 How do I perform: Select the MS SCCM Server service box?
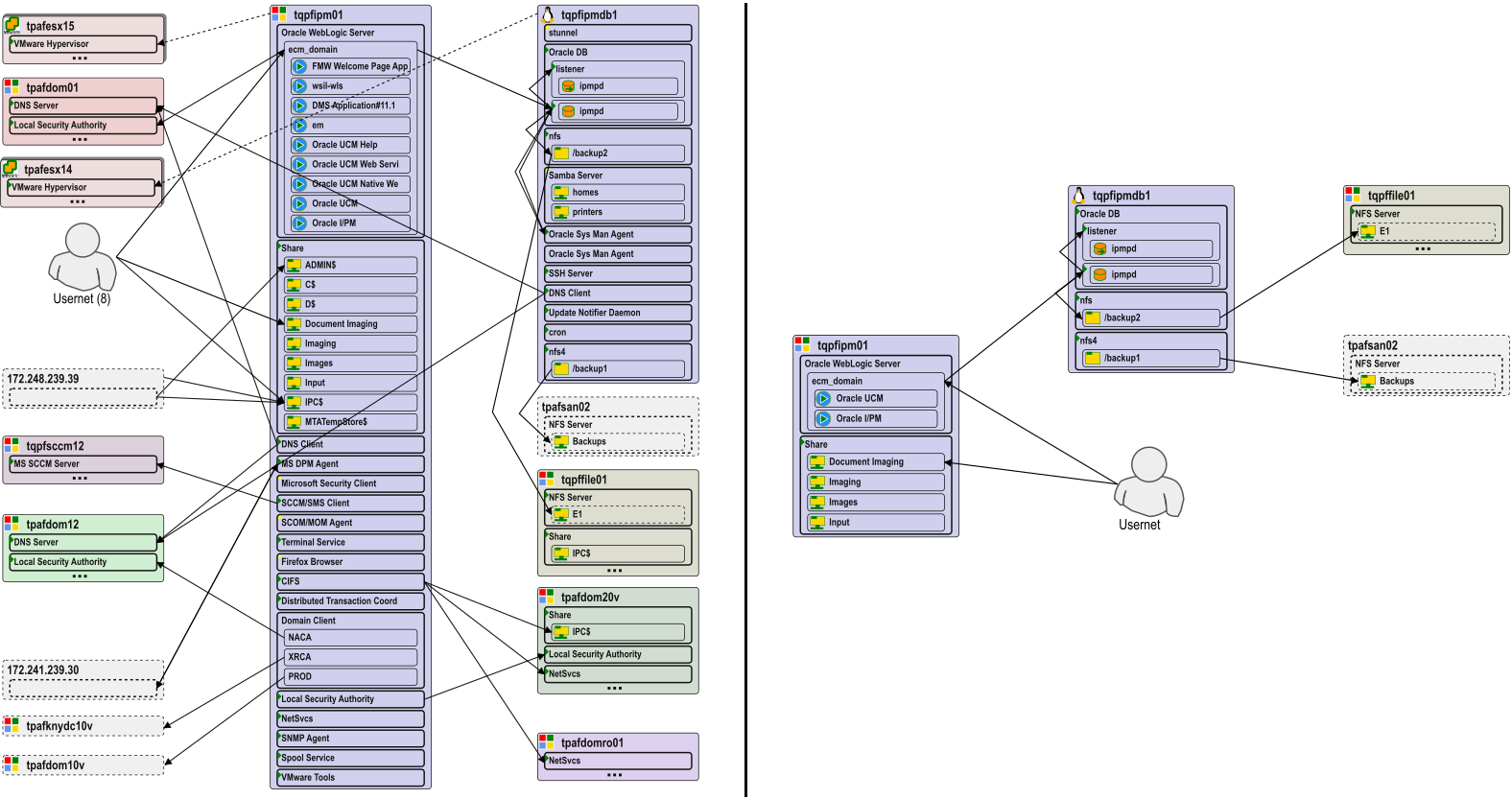point(83,463)
